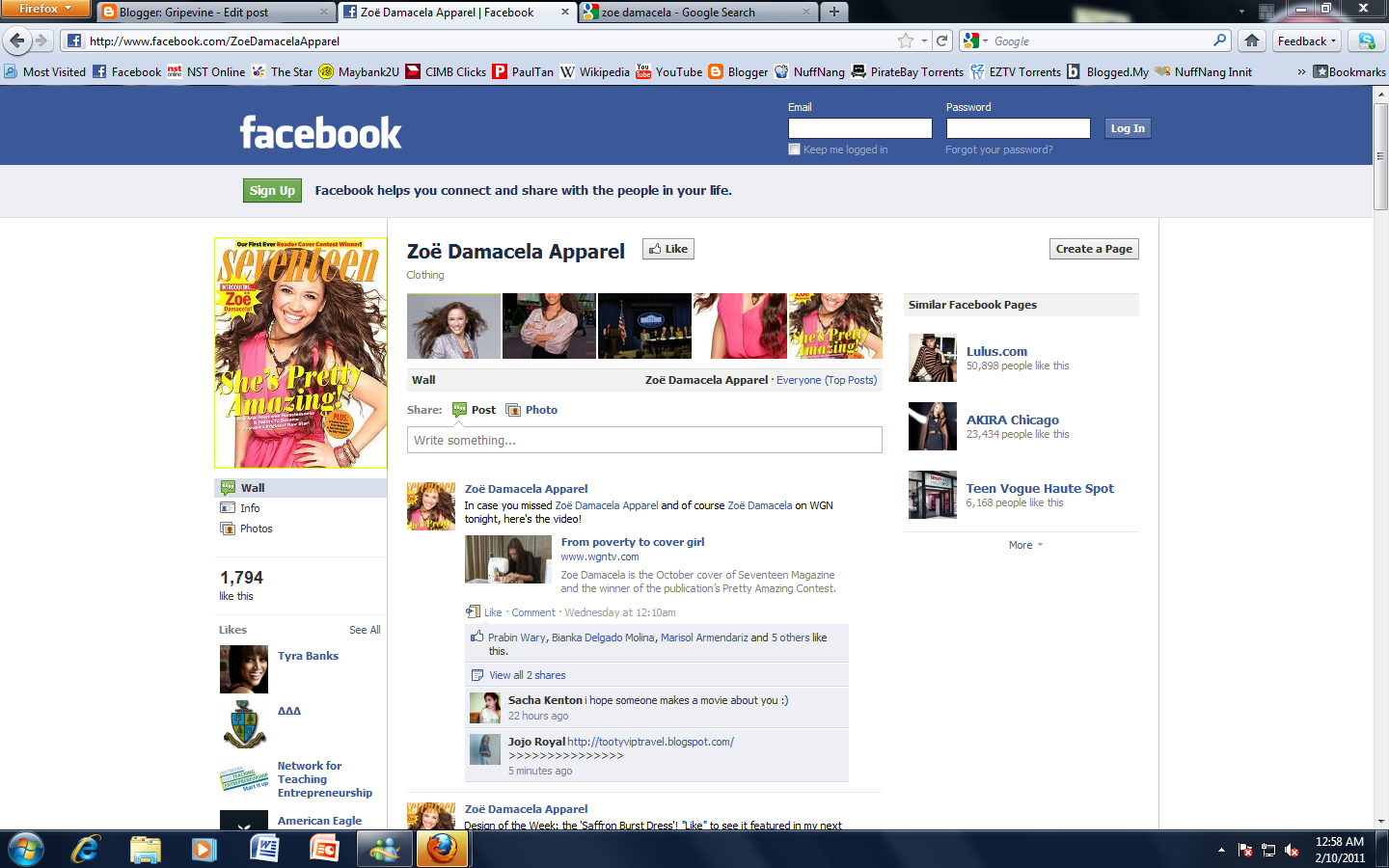Open Tyra Banks liked page thumbnail
Viewport: 1389px width, 868px height.
click(244, 669)
